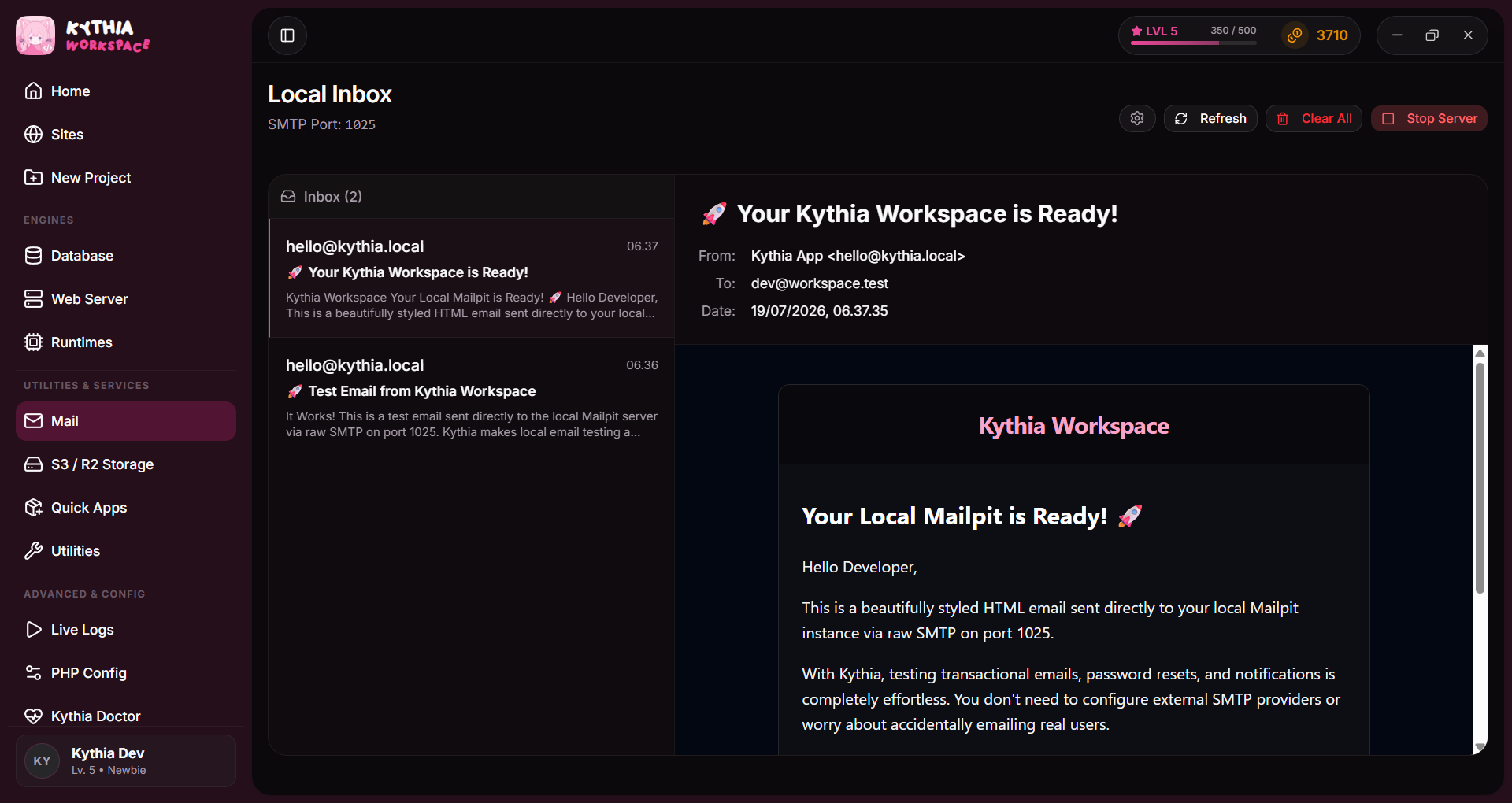Click the Kythia Workspace heading in the email

pyautogui.click(x=1073, y=426)
